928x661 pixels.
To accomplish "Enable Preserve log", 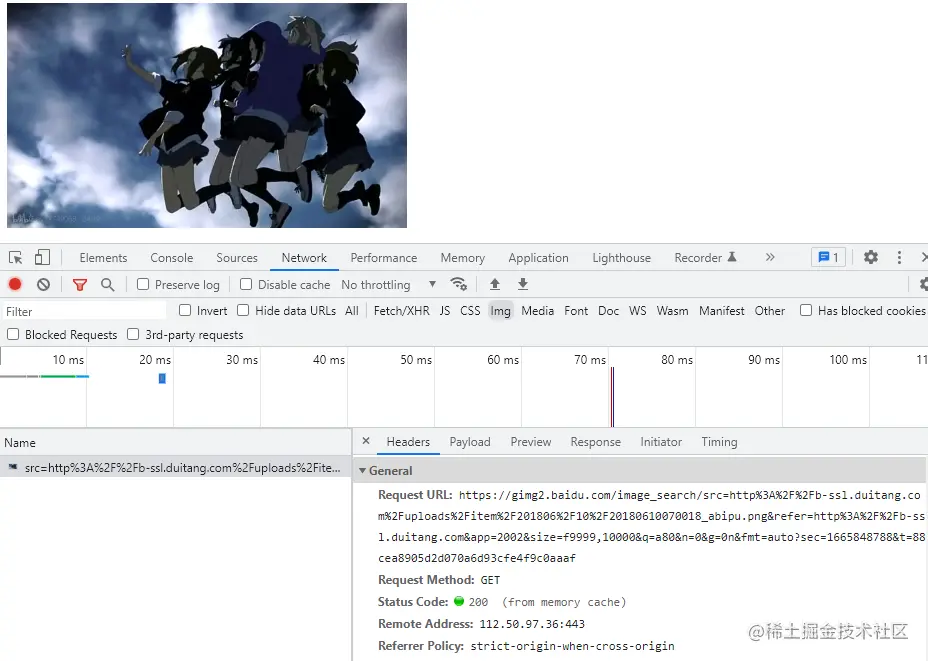I will 143,284.
